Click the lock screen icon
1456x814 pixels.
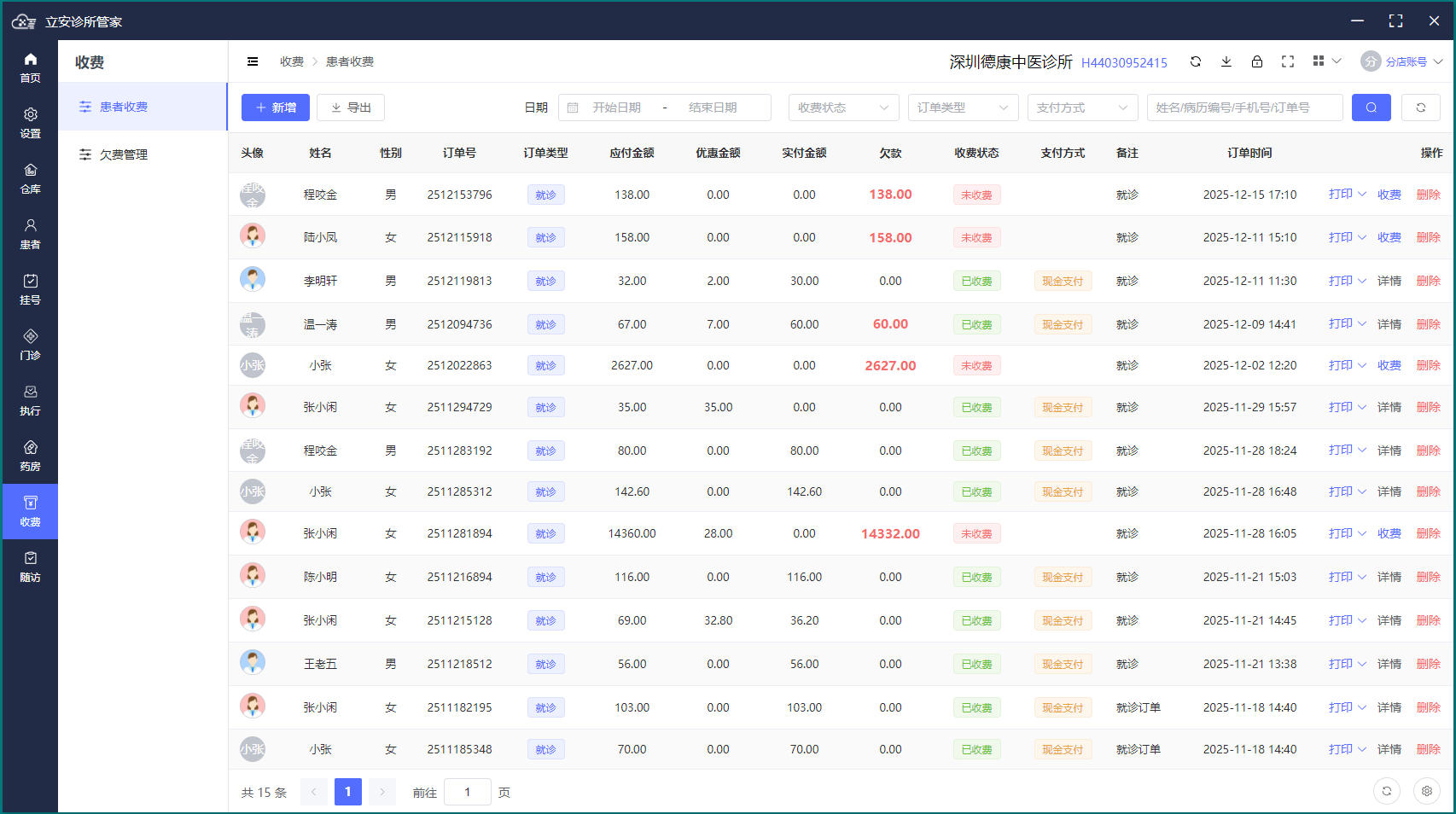coord(1257,61)
